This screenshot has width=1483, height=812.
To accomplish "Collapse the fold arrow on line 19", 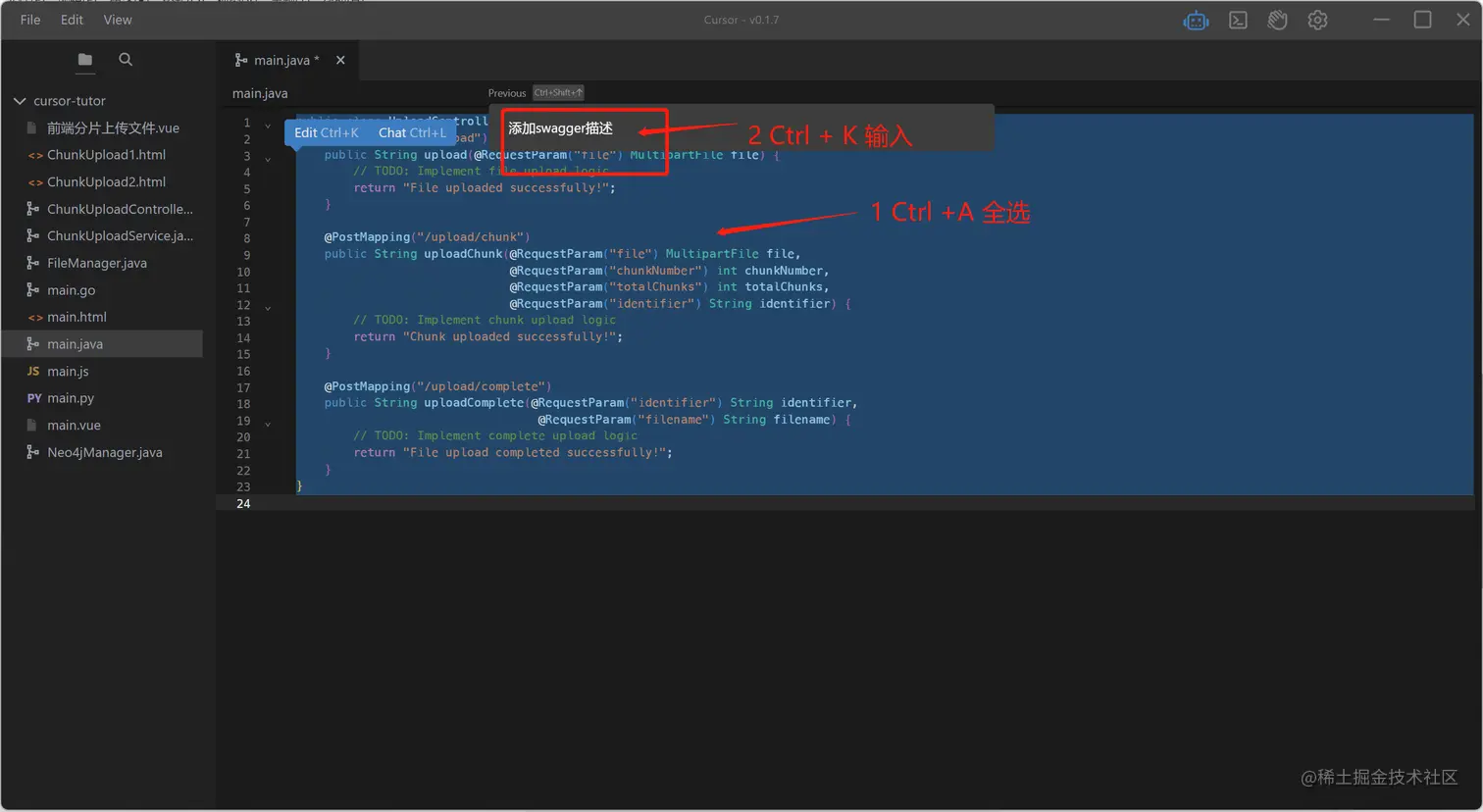I will pyautogui.click(x=267, y=423).
